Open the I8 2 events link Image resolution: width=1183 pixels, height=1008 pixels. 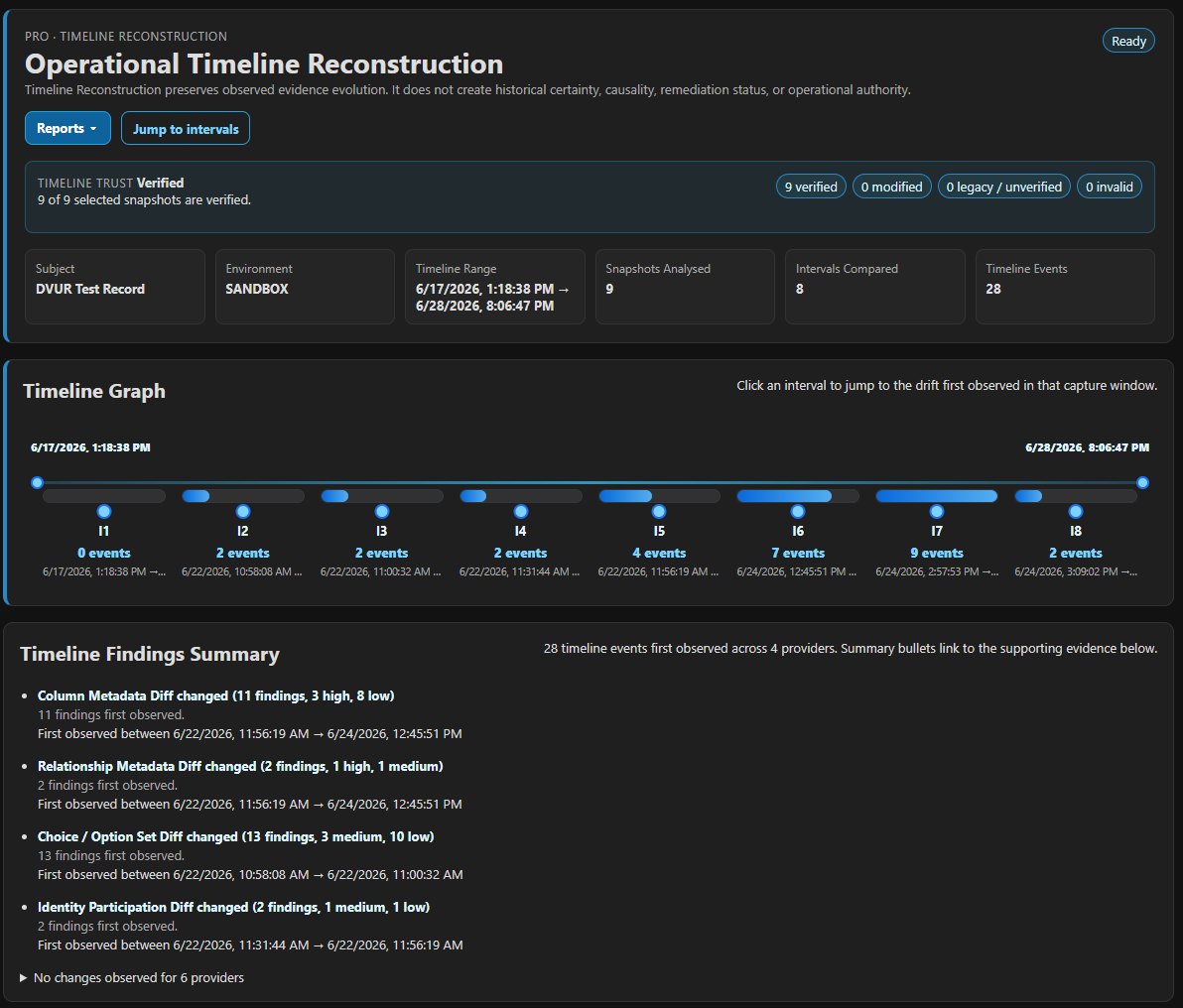point(1076,553)
